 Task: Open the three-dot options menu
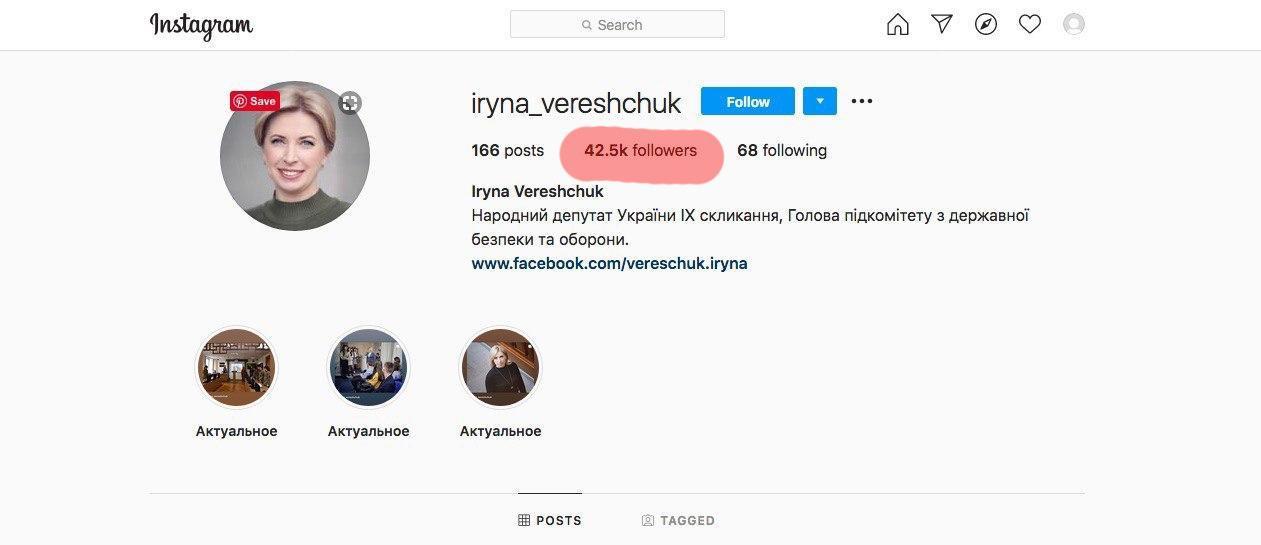coord(862,101)
